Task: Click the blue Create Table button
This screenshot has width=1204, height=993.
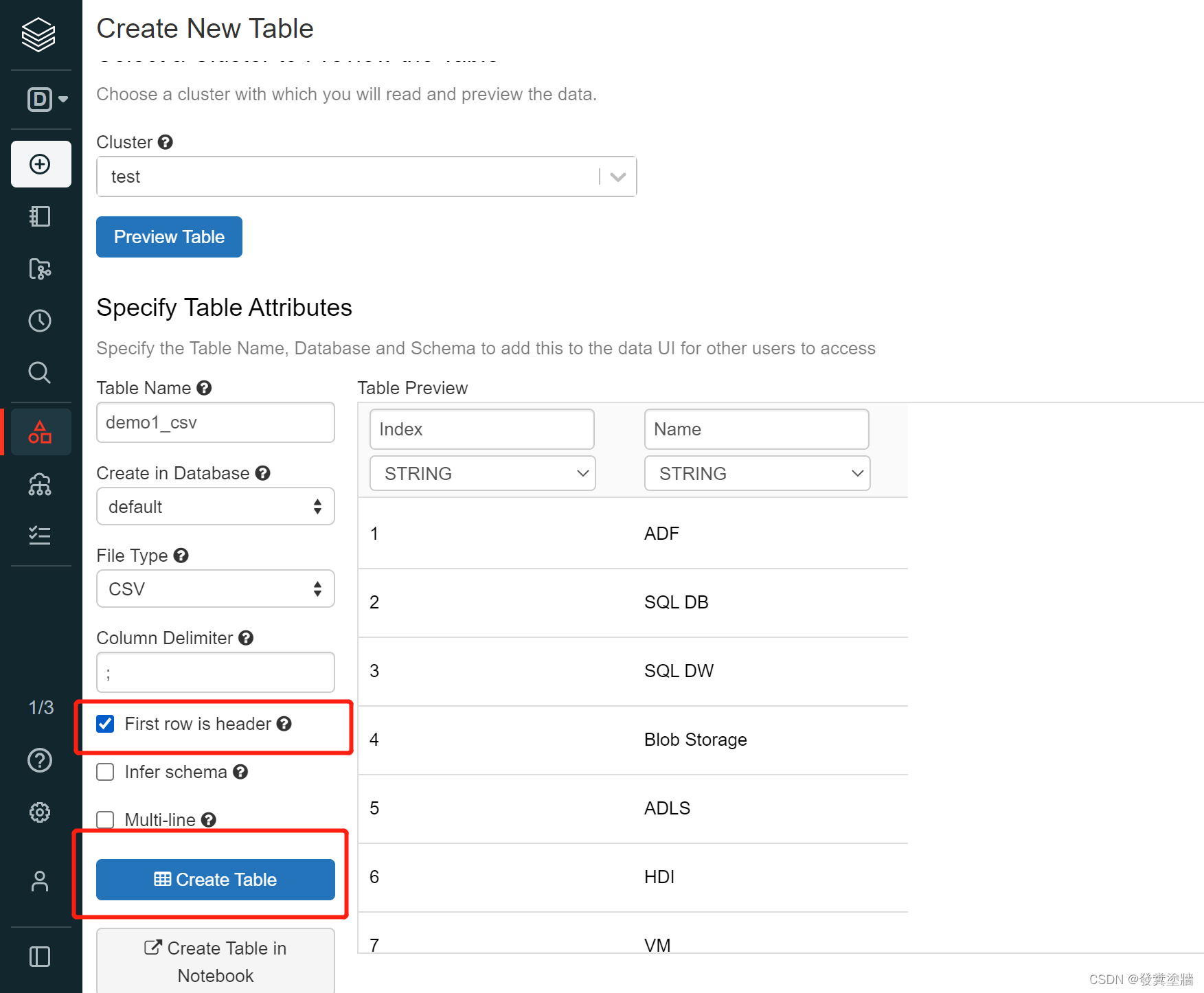Action: coord(216,880)
